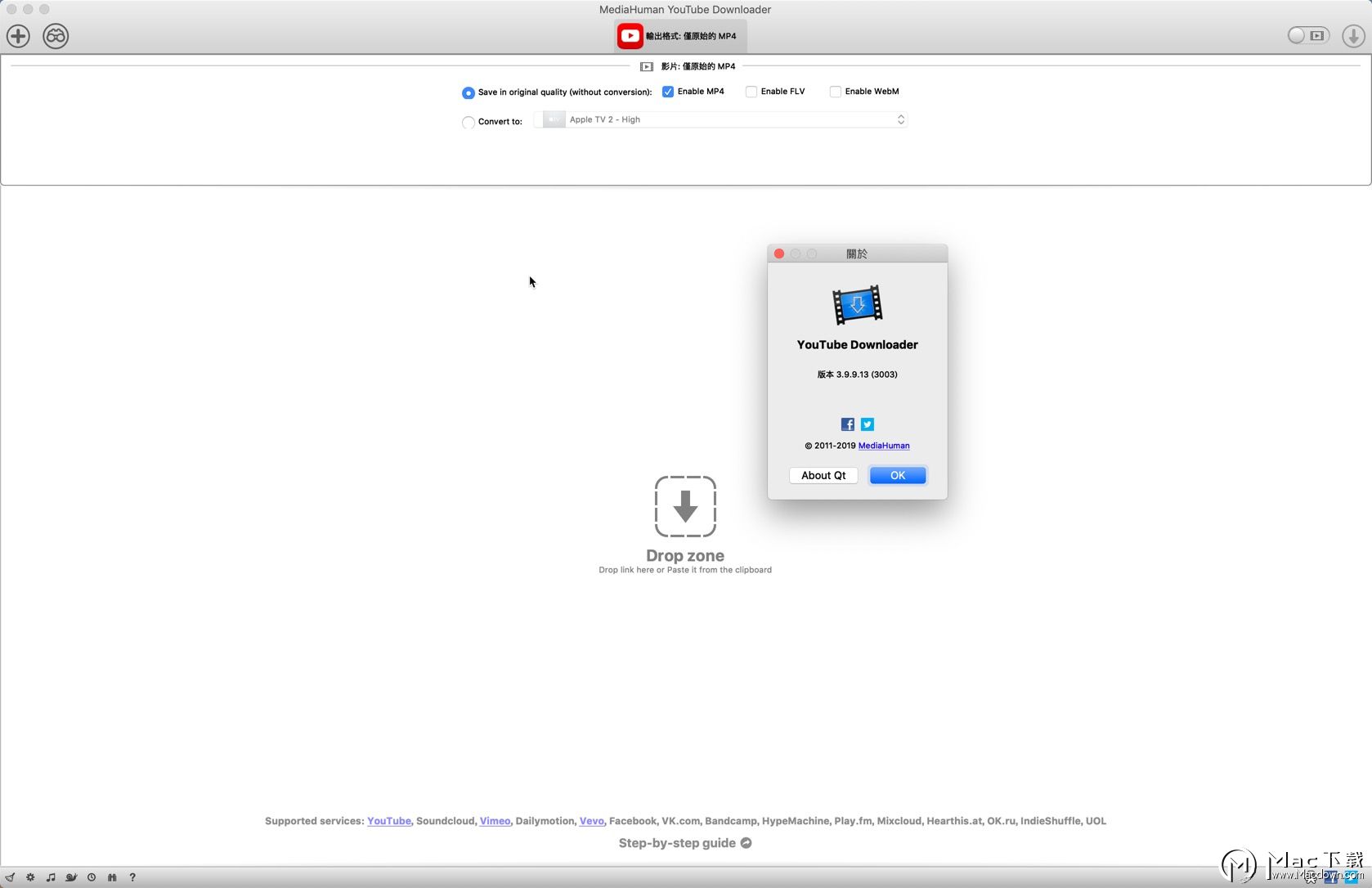The image size is (1372, 888).
Task: Open the Step-by-step guide link
Action: click(x=685, y=843)
